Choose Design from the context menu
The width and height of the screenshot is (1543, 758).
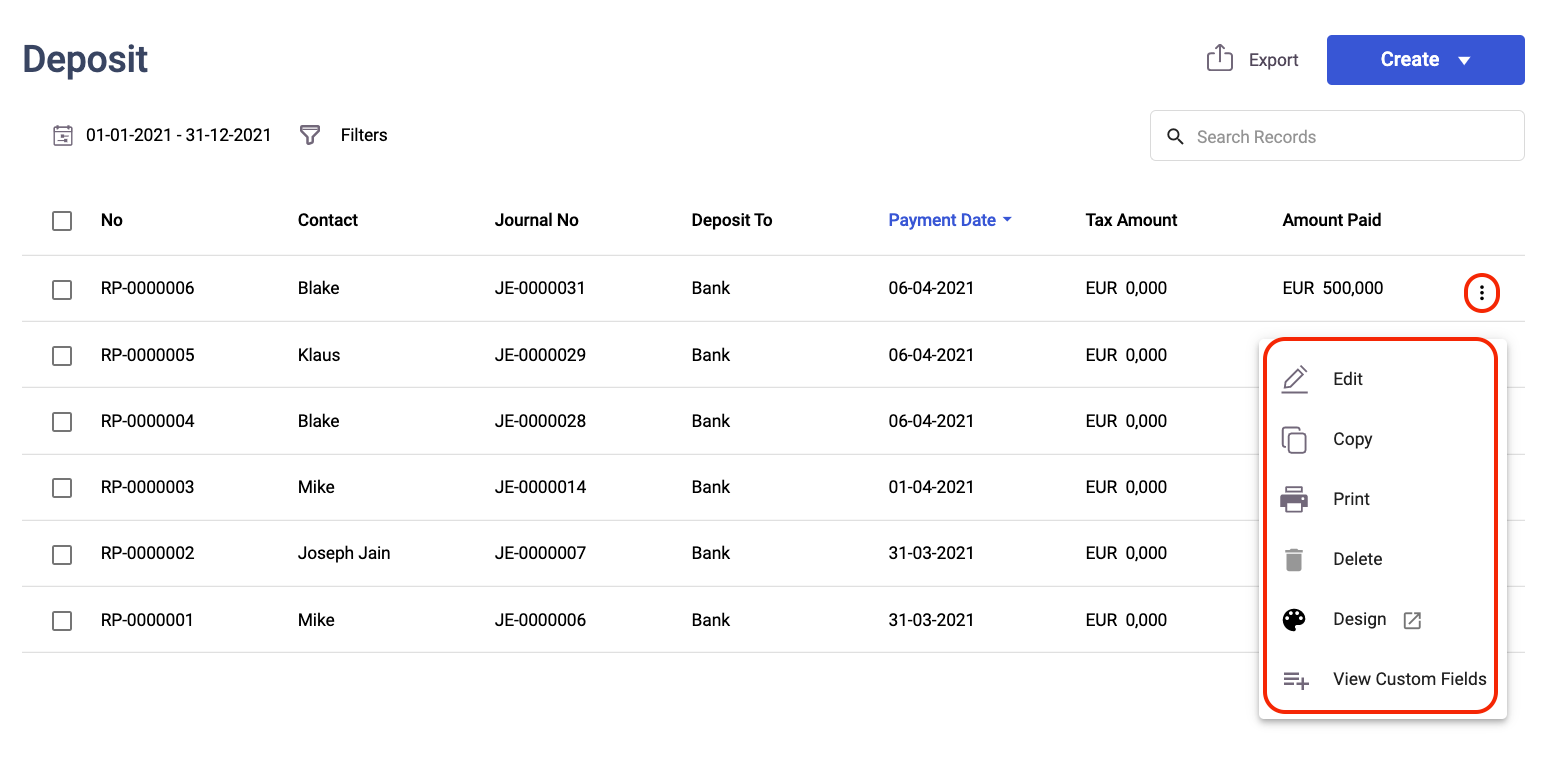point(1383,619)
